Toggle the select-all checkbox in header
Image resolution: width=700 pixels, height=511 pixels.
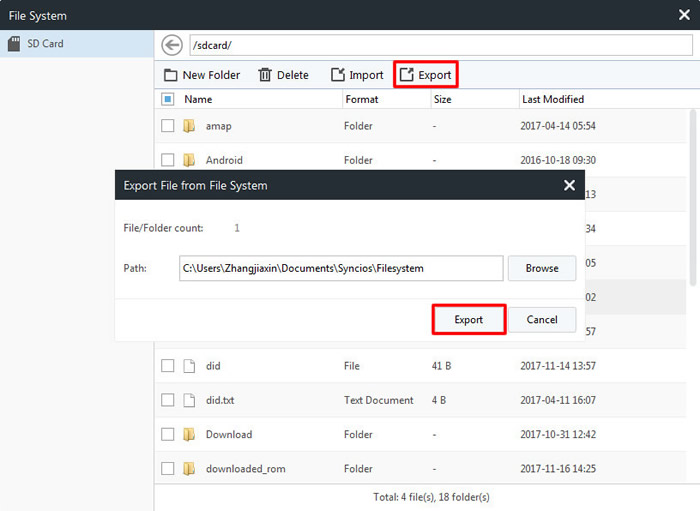point(168,99)
